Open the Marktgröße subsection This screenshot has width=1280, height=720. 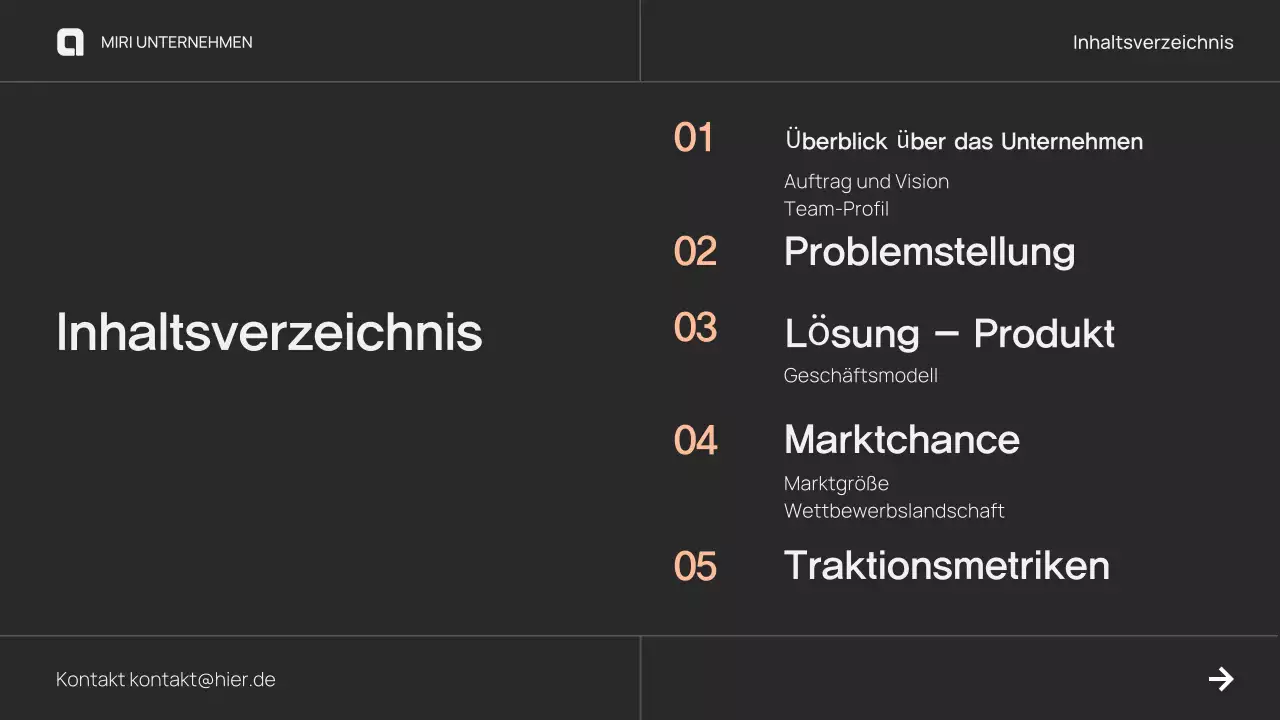click(836, 484)
